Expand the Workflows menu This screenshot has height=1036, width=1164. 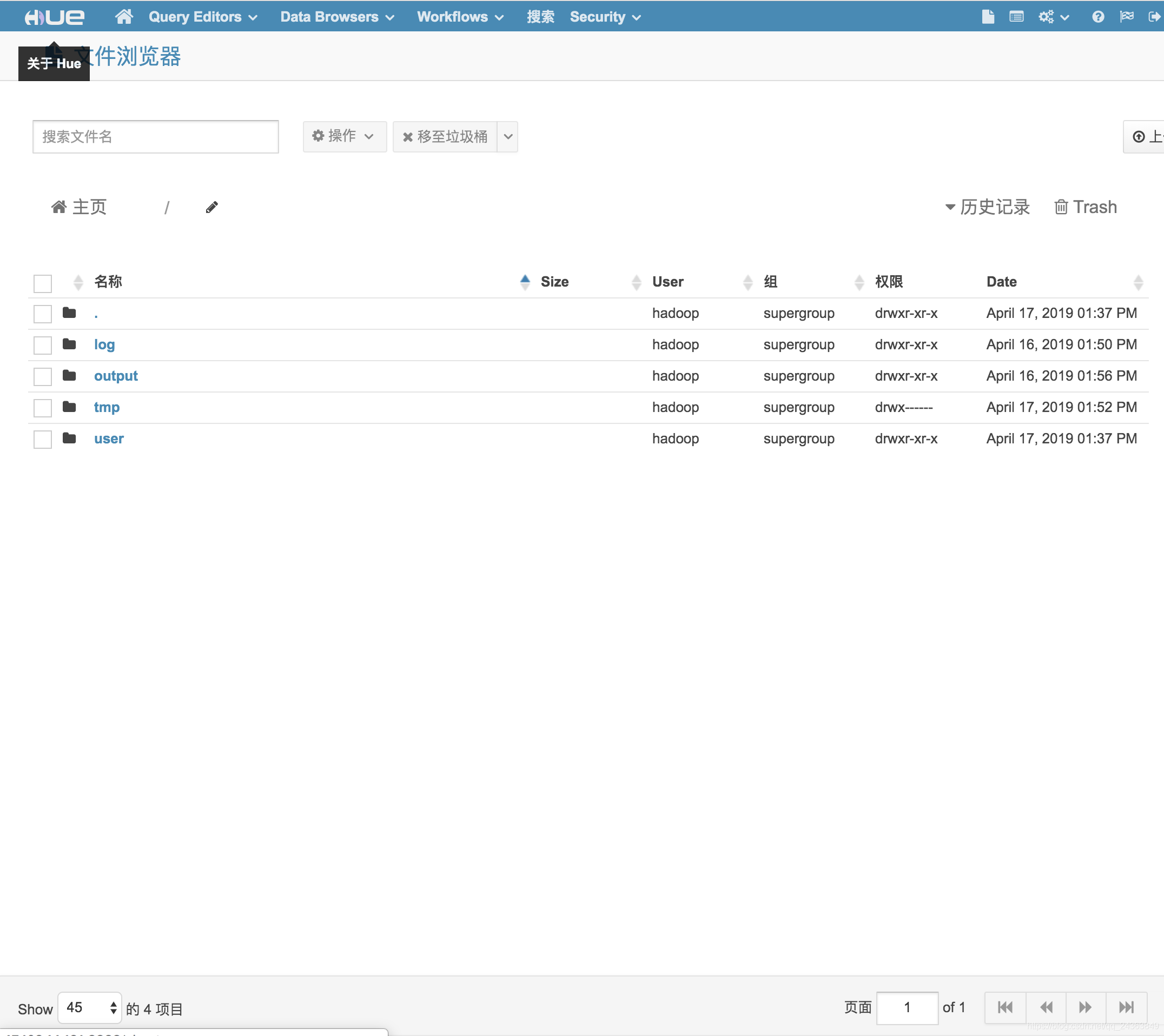point(460,17)
